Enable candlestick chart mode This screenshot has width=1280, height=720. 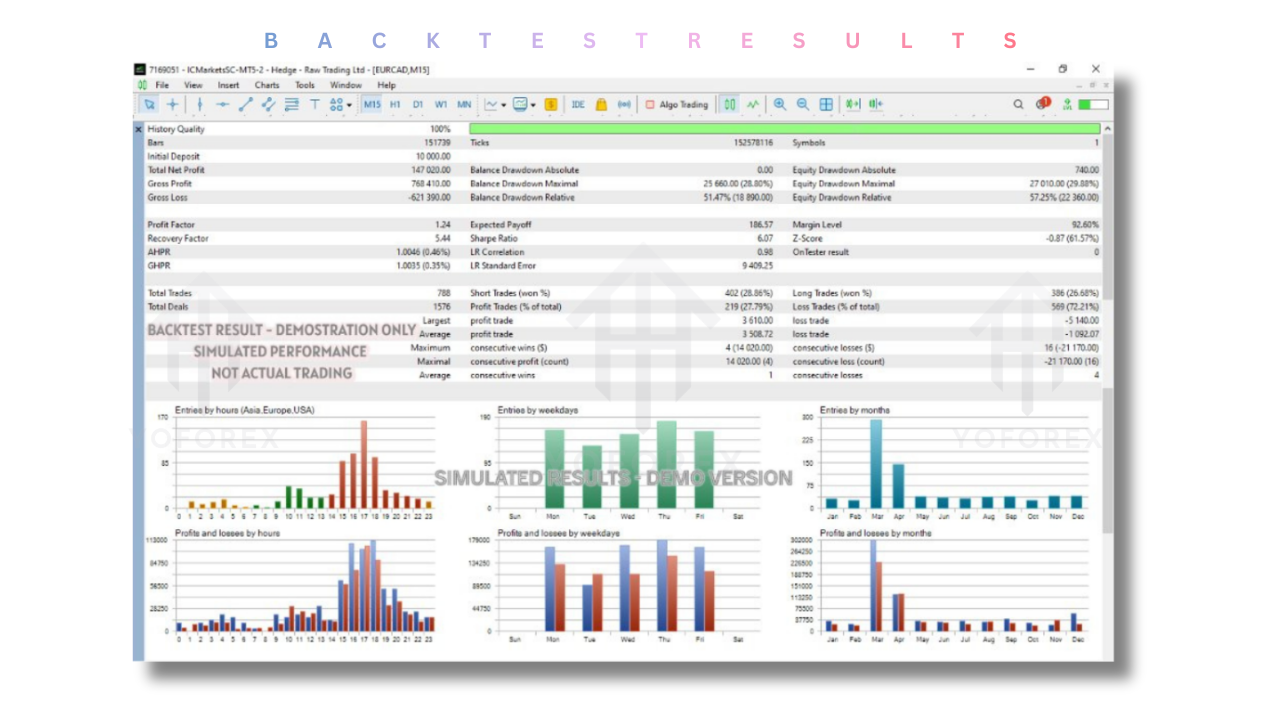730,104
